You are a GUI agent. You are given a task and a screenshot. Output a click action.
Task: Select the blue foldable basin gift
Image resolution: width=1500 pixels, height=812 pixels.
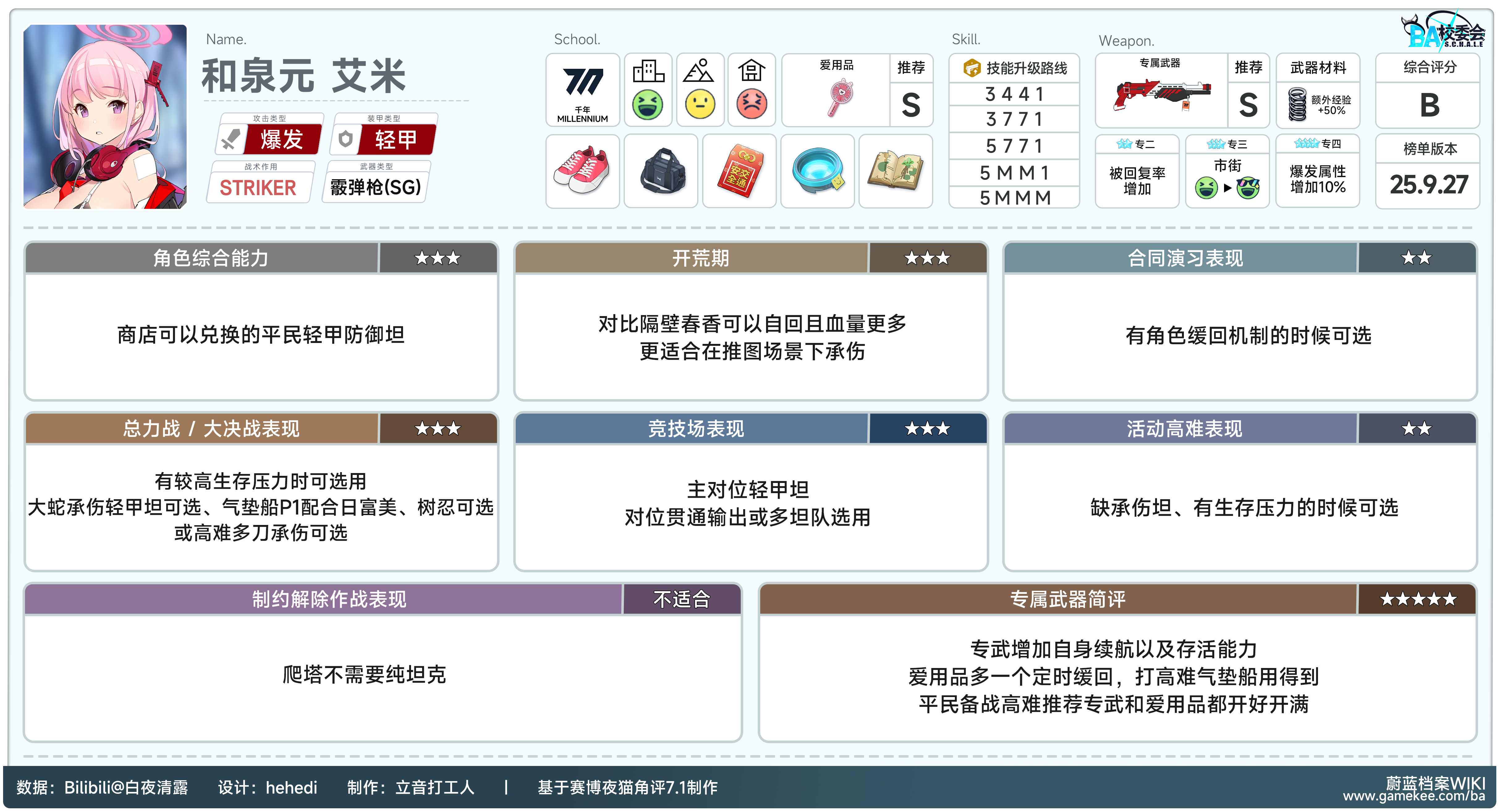(817, 171)
